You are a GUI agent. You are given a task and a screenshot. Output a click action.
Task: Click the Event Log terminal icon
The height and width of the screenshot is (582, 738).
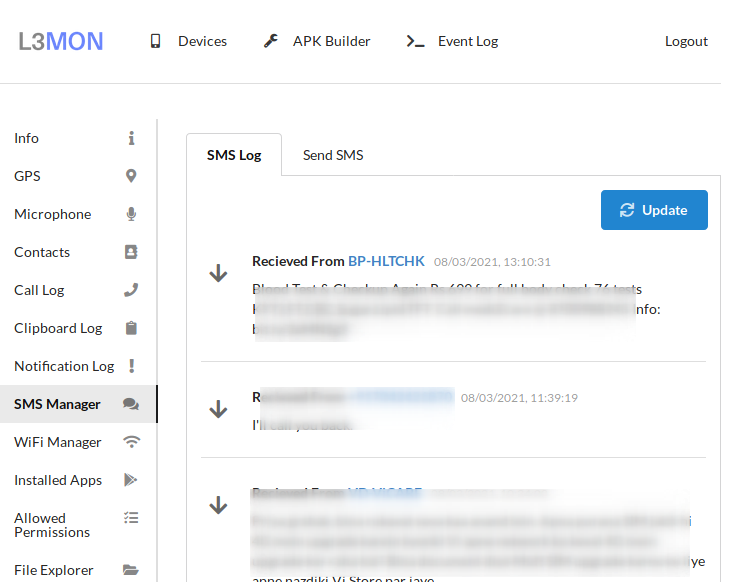(x=416, y=41)
